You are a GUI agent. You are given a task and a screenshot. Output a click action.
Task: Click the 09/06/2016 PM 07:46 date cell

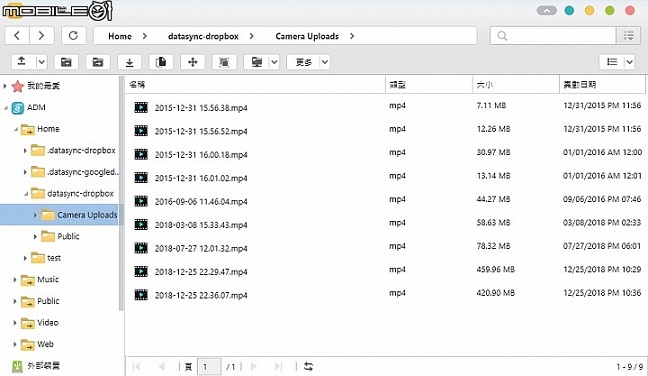pos(602,199)
